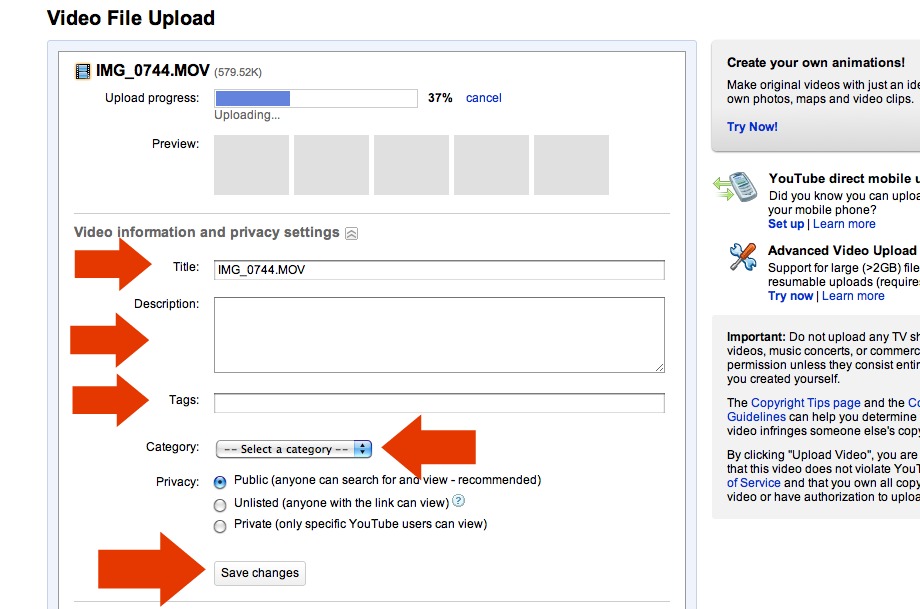
Task: Click the Set up mobile link
Action: [x=786, y=224]
